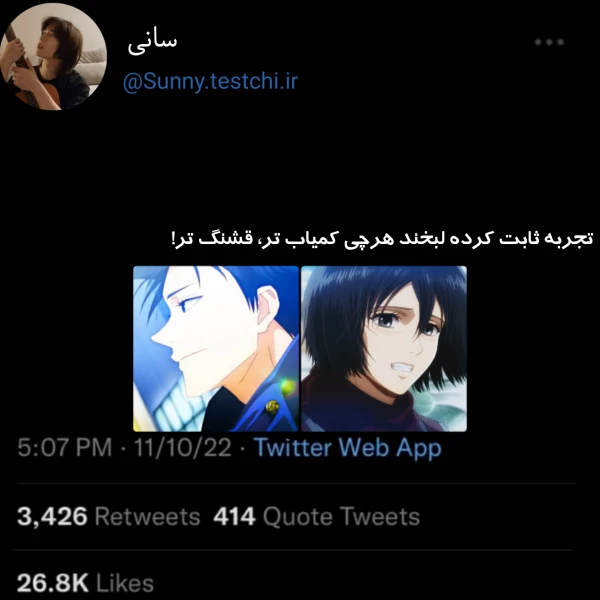
Task: Open the Retweets label list
Action: point(147,517)
